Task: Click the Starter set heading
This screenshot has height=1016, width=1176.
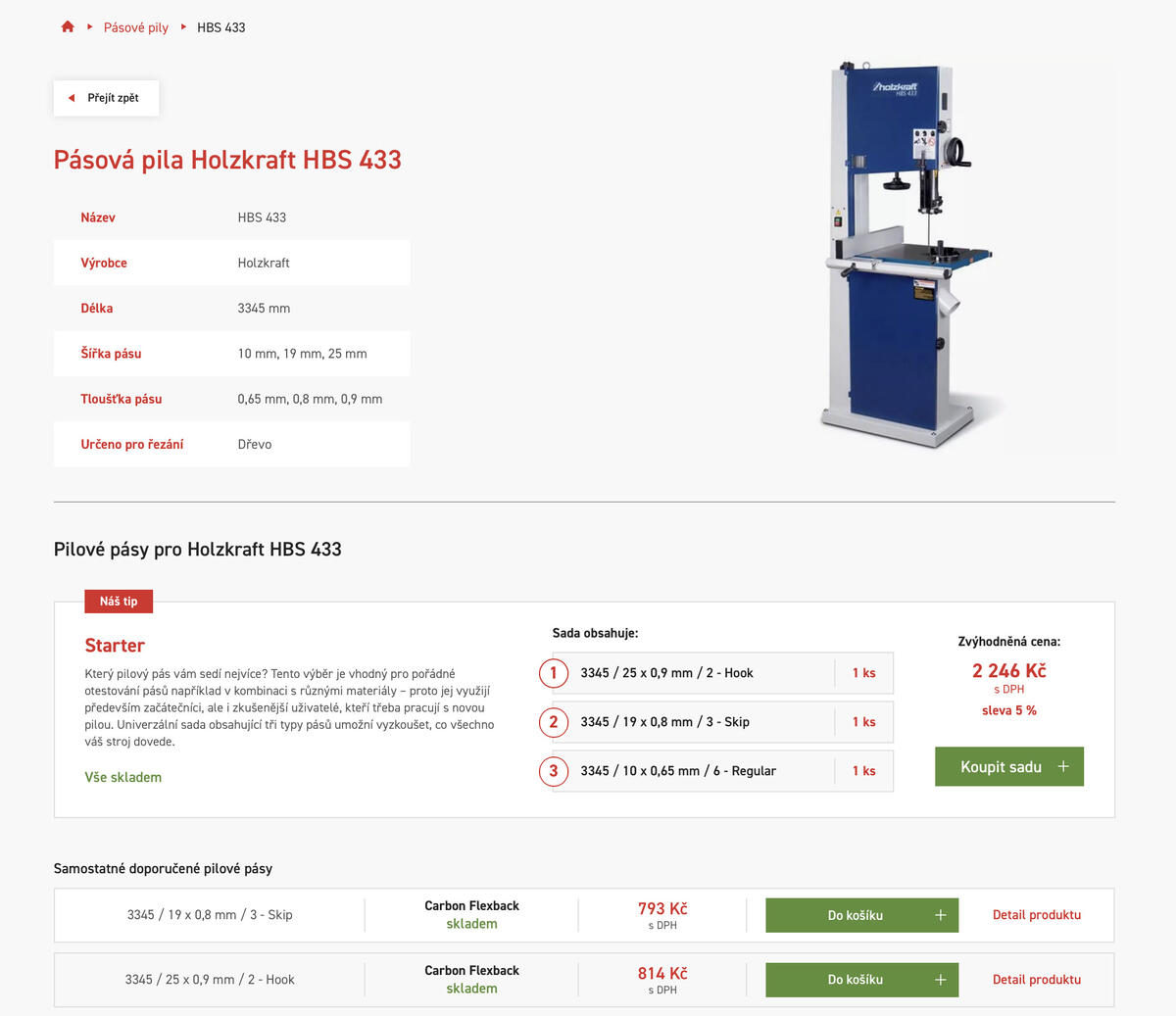Action: point(115,646)
